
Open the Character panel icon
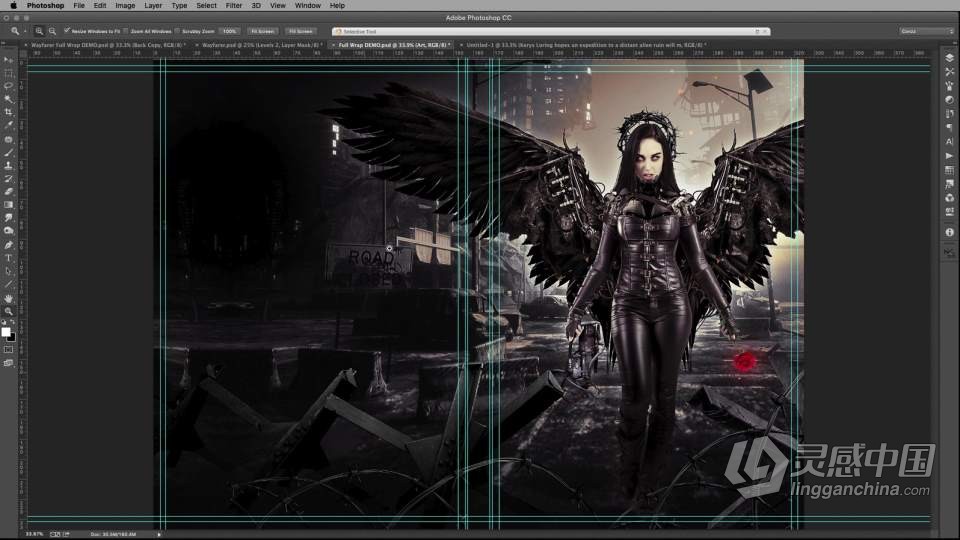pos(949,141)
